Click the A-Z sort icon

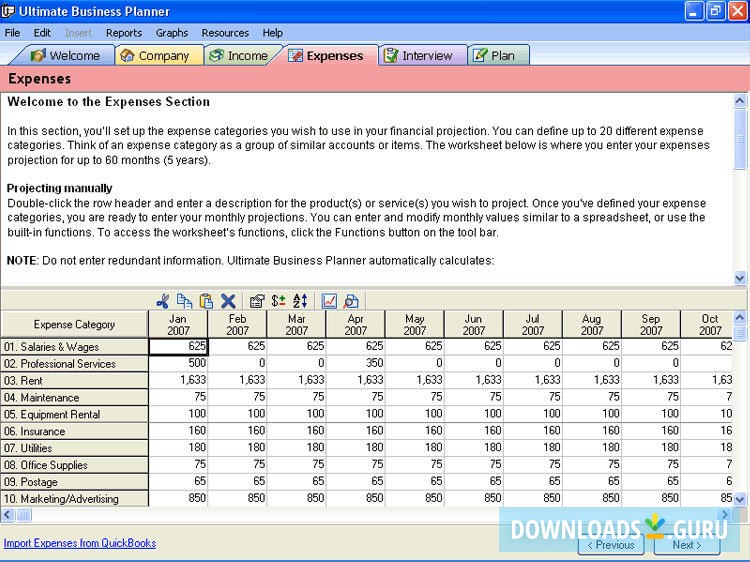pos(300,301)
